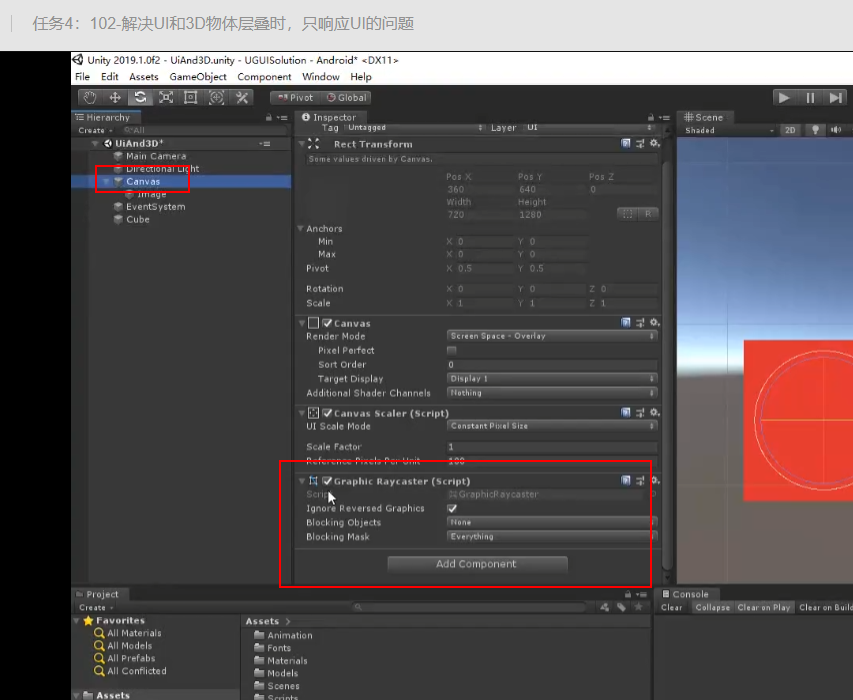The width and height of the screenshot is (853, 700).
Task: Activate the Rotate tool
Action: tap(140, 98)
